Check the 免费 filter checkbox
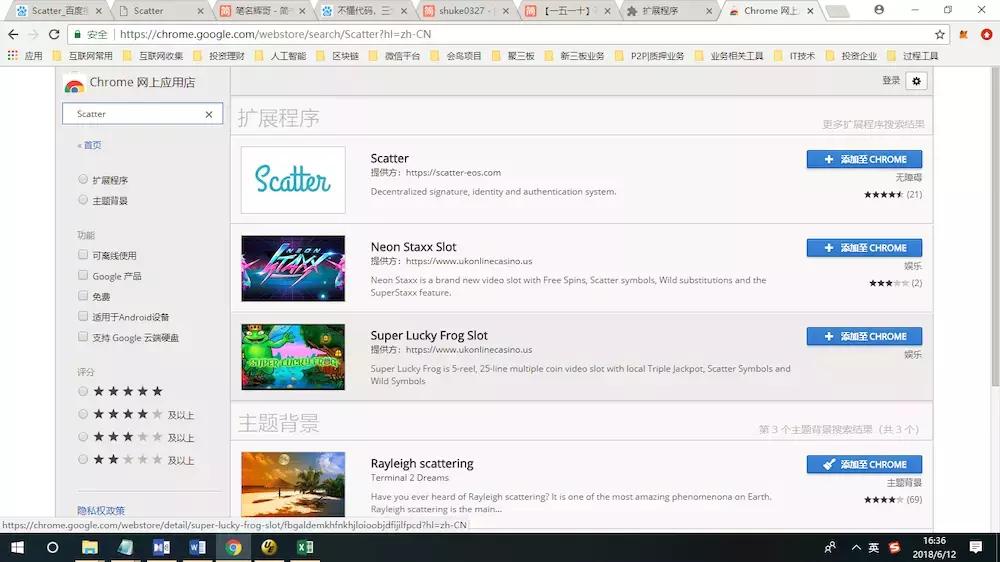This screenshot has height=562, width=1000. [x=83, y=296]
